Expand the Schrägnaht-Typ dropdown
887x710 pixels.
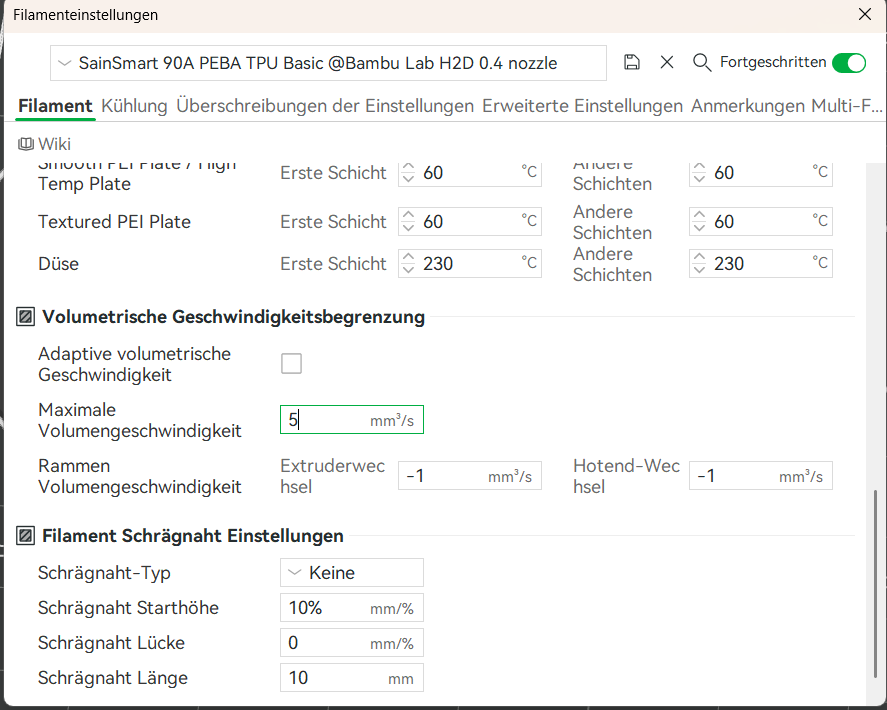tap(351, 573)
